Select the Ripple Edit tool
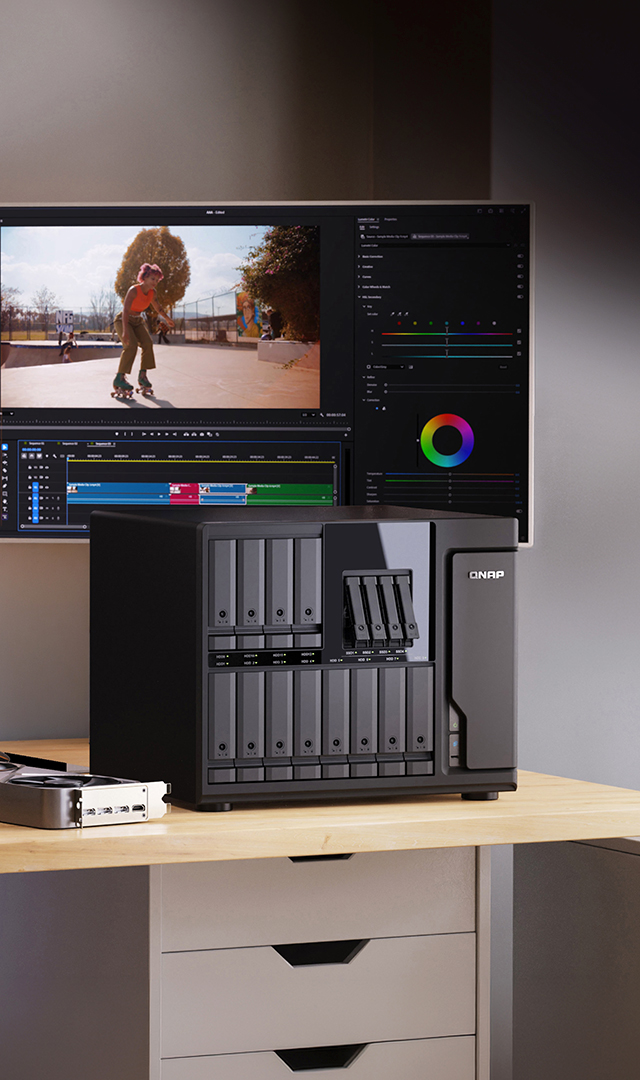Image resolution: width=640 pixels, height=1080 pixels. pos(5,463)
